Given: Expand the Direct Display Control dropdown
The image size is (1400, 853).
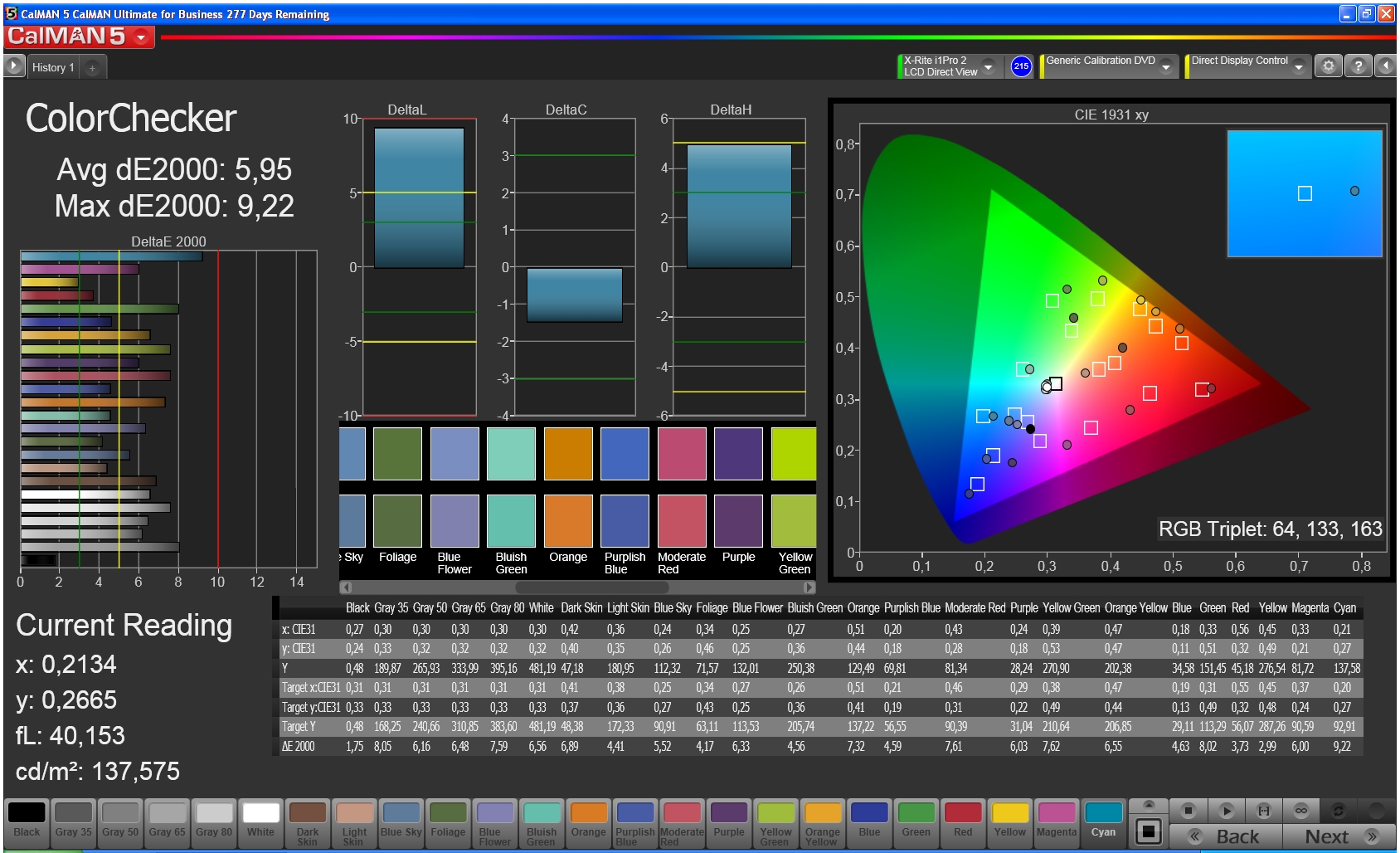Looking at the screenshot, I should (1299, 66).
